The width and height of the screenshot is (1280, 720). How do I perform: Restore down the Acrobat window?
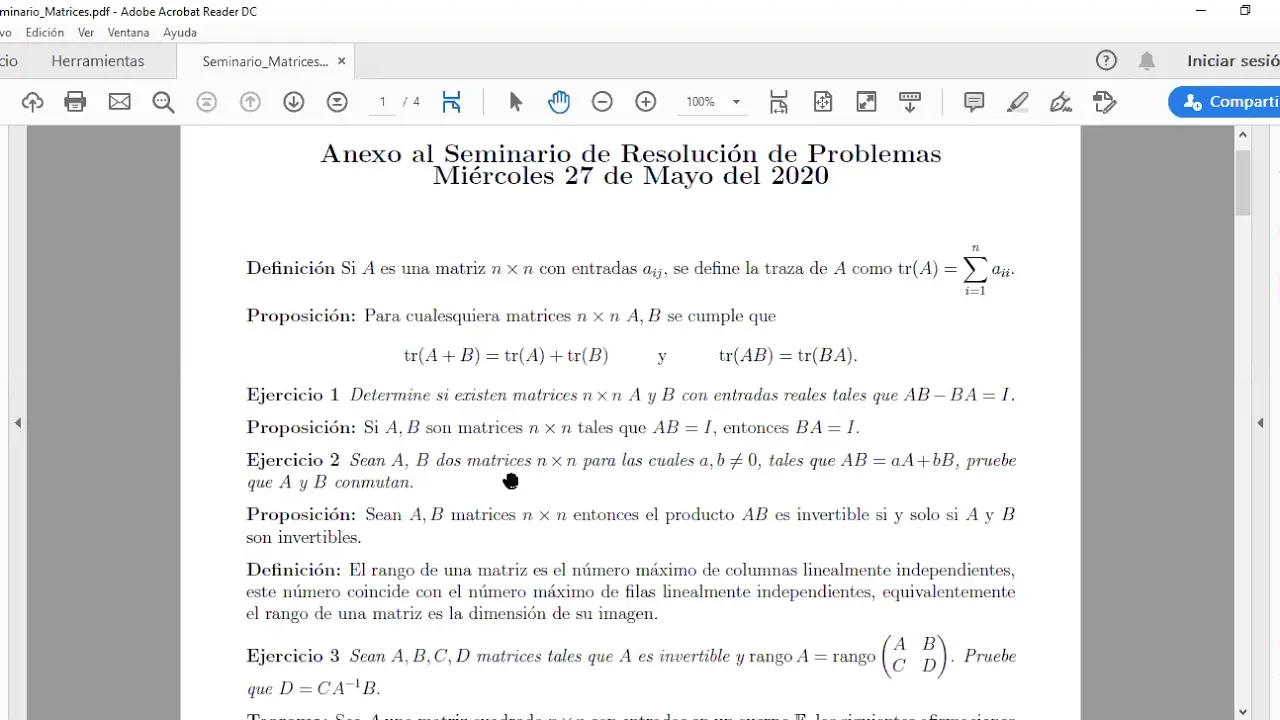click(x=1245, y=10)
